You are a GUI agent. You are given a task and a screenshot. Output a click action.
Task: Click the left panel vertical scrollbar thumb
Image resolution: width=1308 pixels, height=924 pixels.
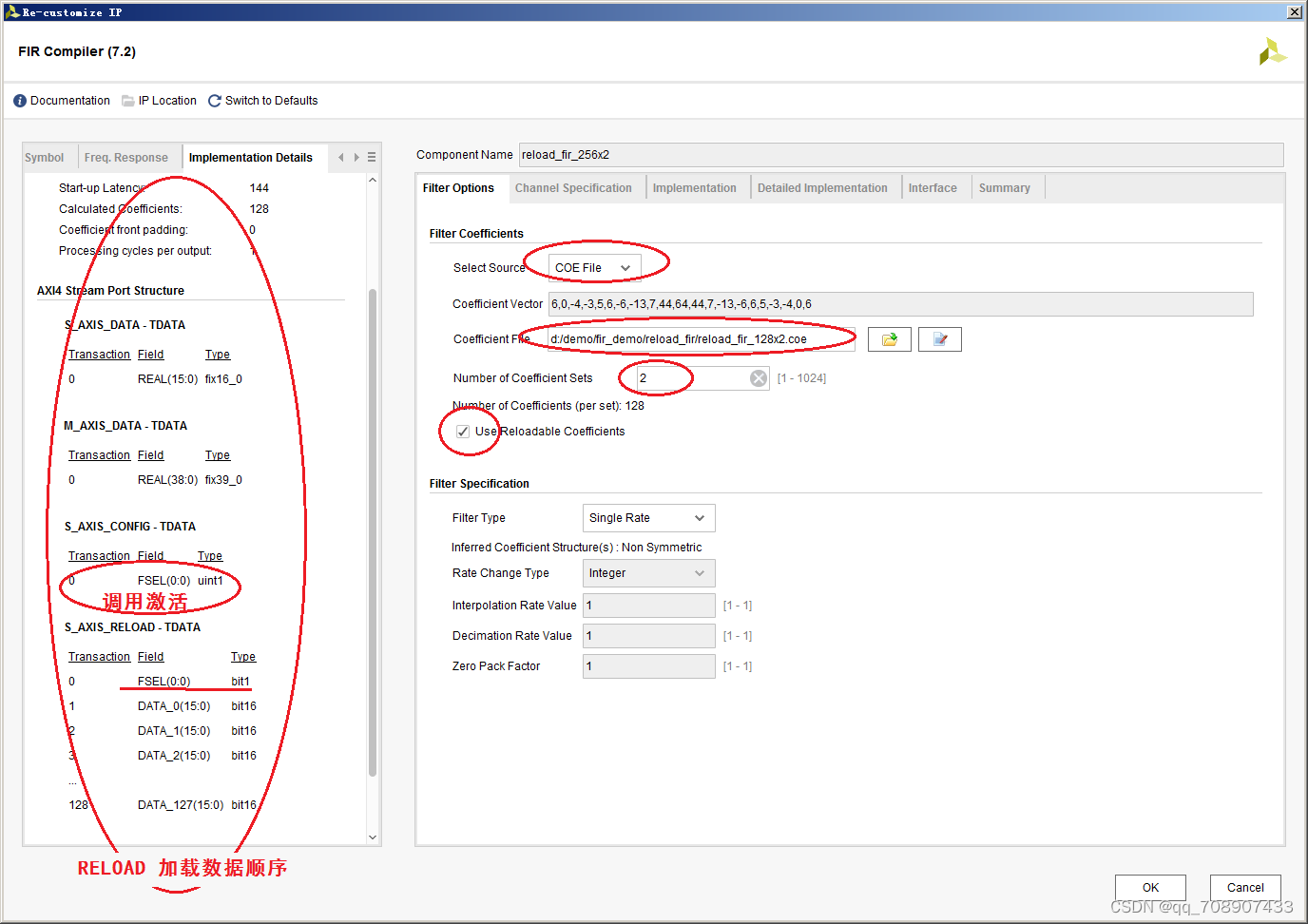point(373,532)
